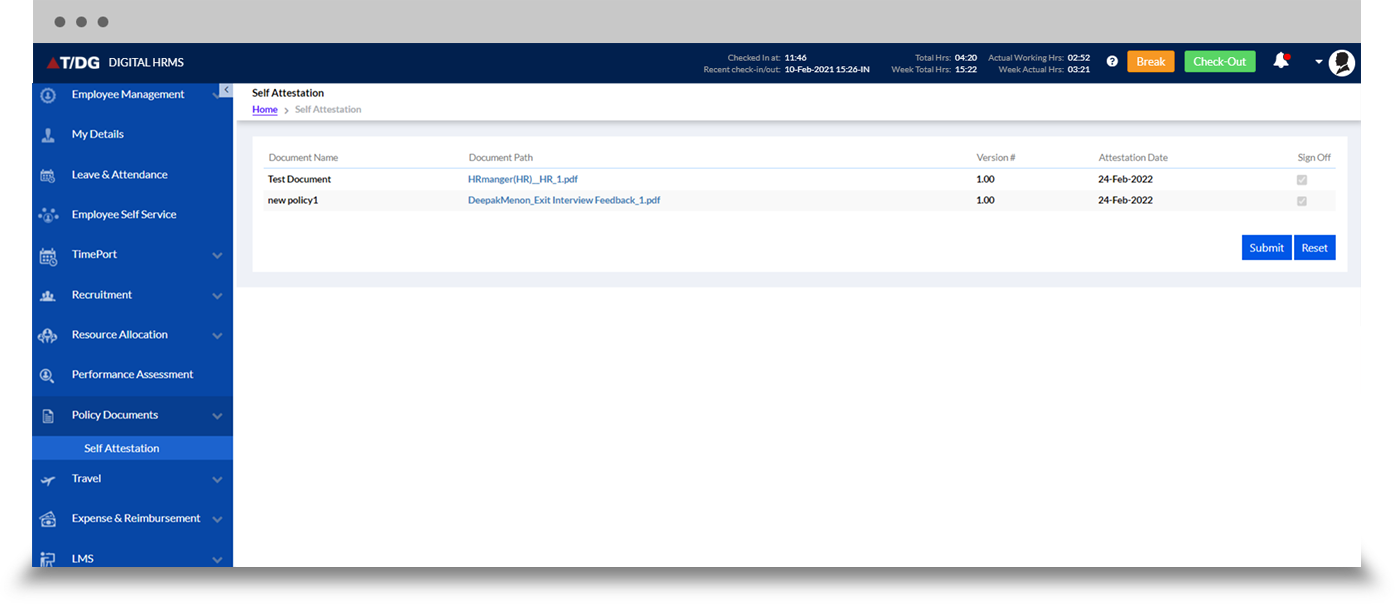
Task: Go to Home via breadcrumb link
Action: [265, 109]
